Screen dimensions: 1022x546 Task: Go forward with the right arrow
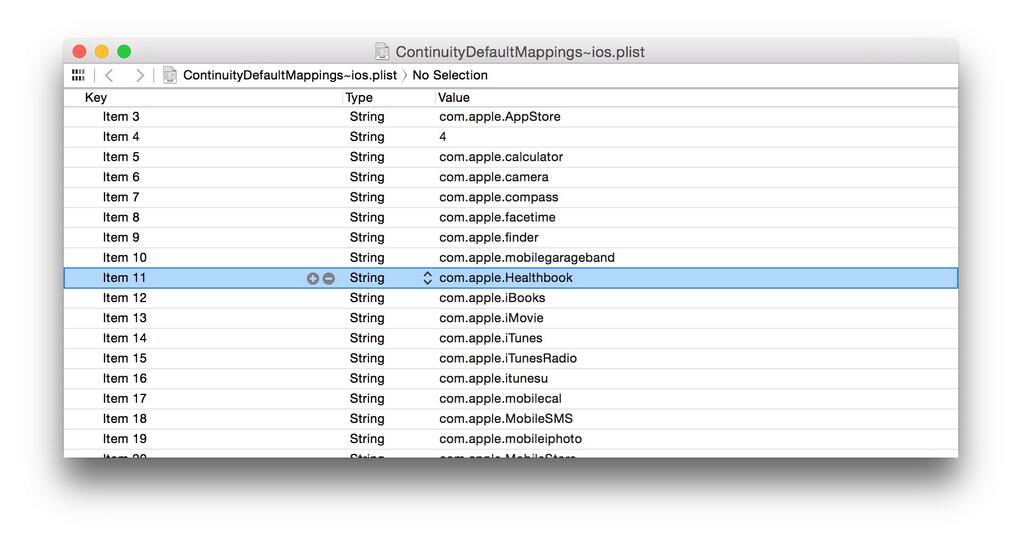click(x=139, y=75)
